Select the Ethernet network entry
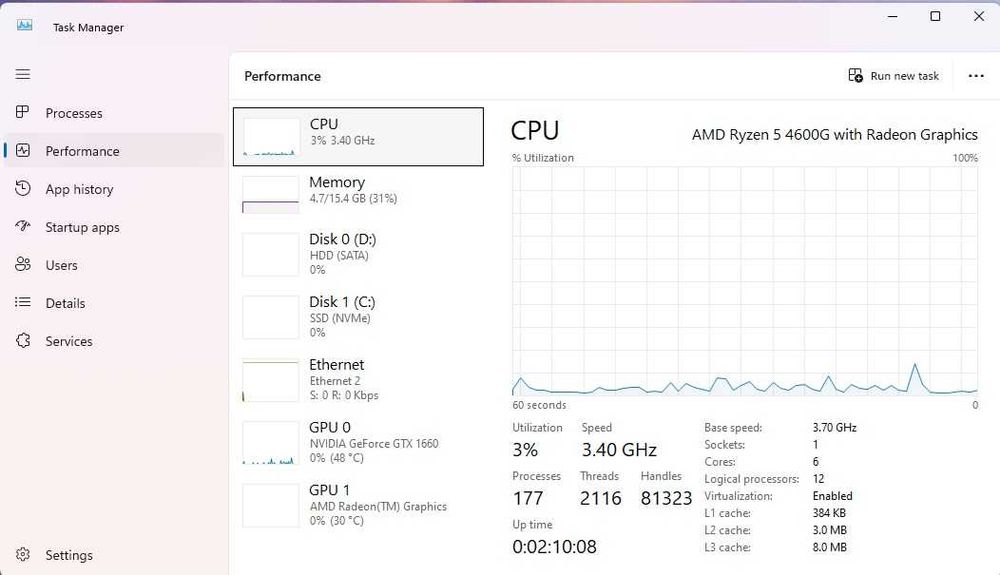This screenshot has width=1000, height=575. pos(358,379)
